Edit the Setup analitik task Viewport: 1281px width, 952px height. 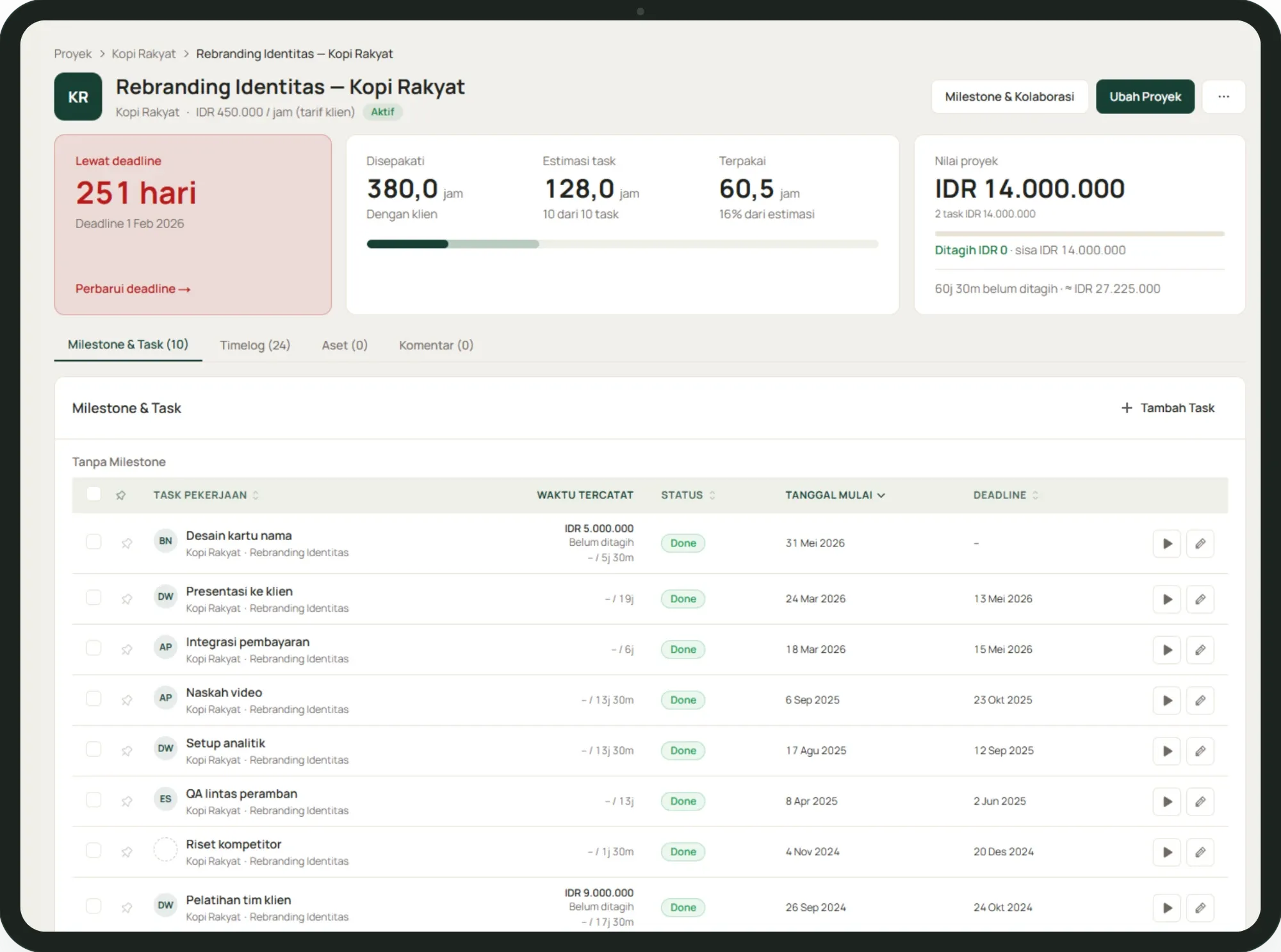1200,751
